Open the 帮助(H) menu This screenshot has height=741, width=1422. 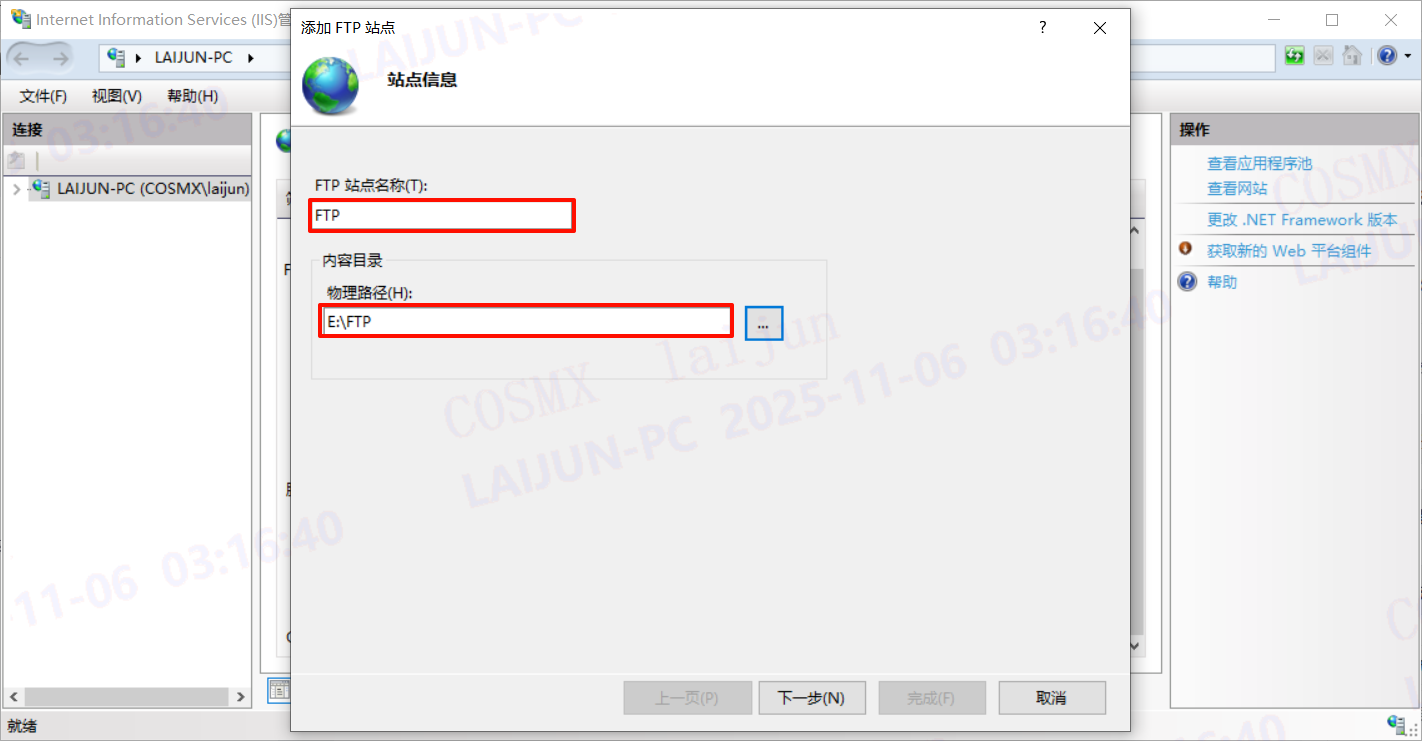click(193, 96)
